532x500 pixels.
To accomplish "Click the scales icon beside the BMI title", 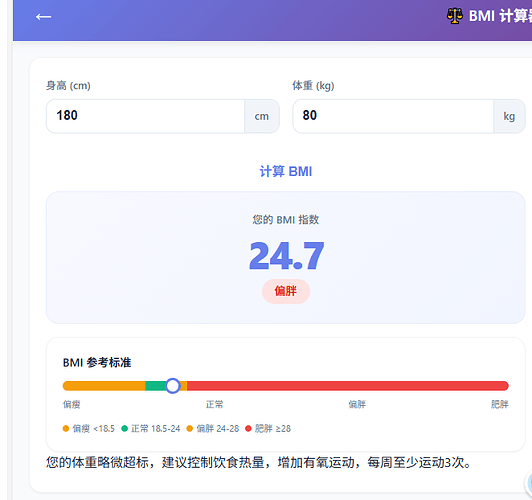I will pyautogui.click(x=455, y=16).
